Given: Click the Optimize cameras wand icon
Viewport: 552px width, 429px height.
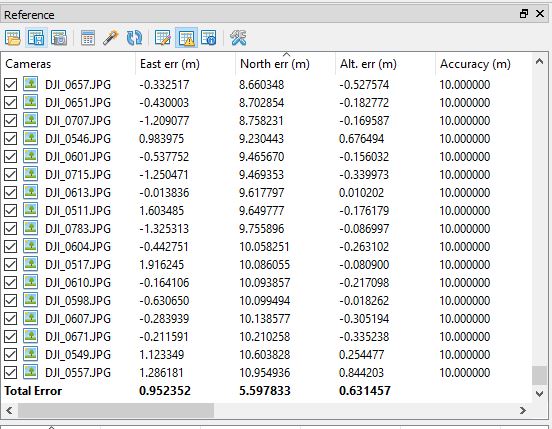Looking at the screenshot, I should tap(110, 38).
